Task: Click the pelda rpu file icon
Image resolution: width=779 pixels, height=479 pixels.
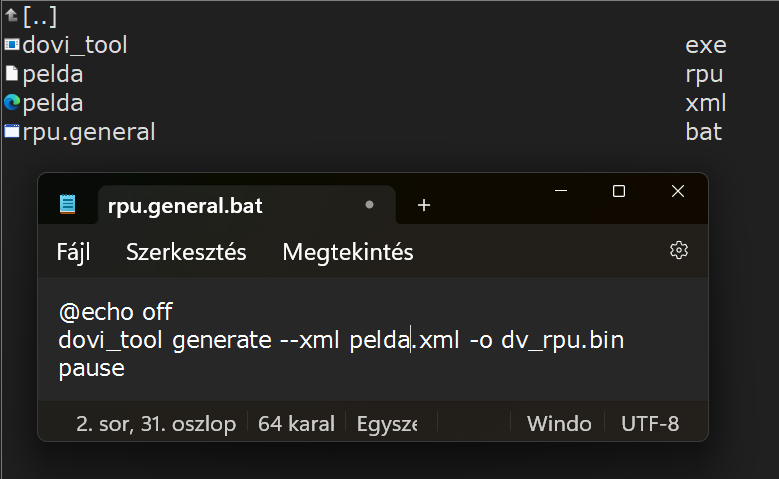Action: 12,74
